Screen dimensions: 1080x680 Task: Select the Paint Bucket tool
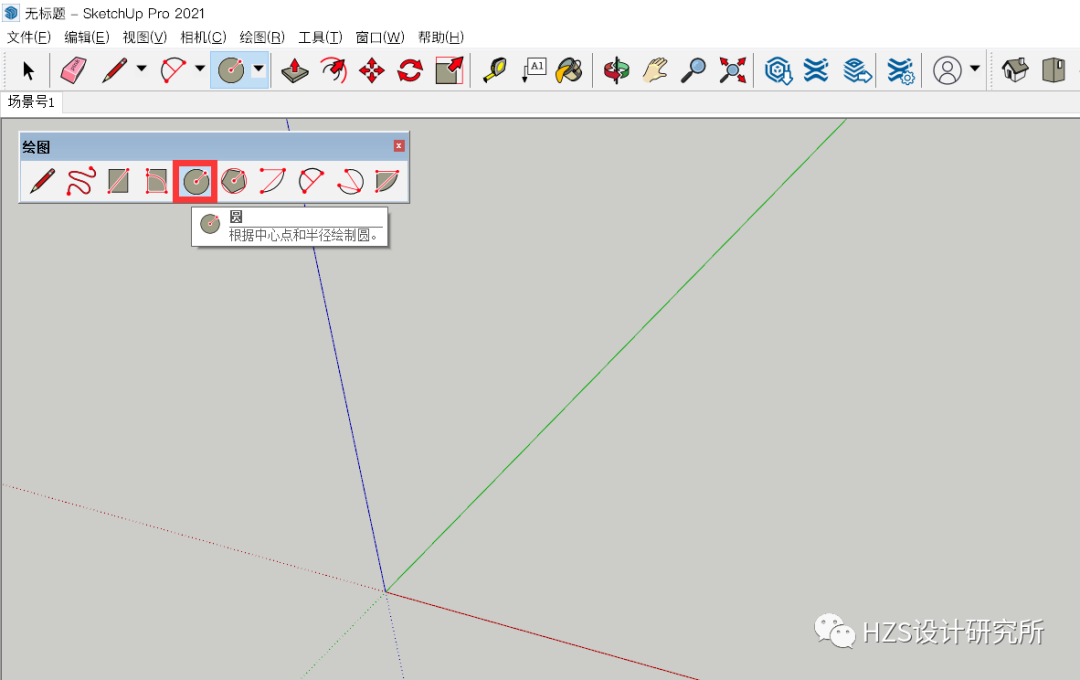click(x=568, y=70)
